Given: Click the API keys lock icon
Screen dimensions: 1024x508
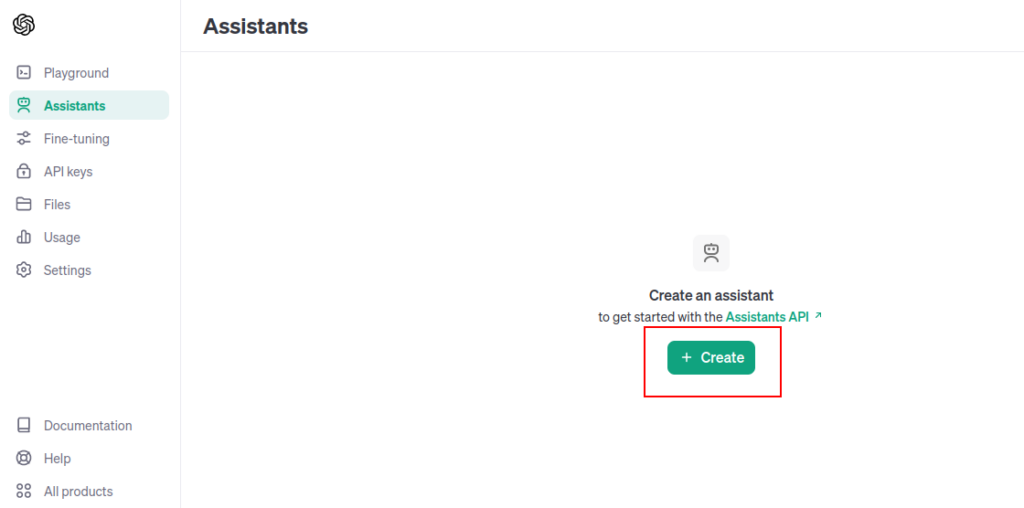Looking at the screenshot, I should (x=24, y=171).
